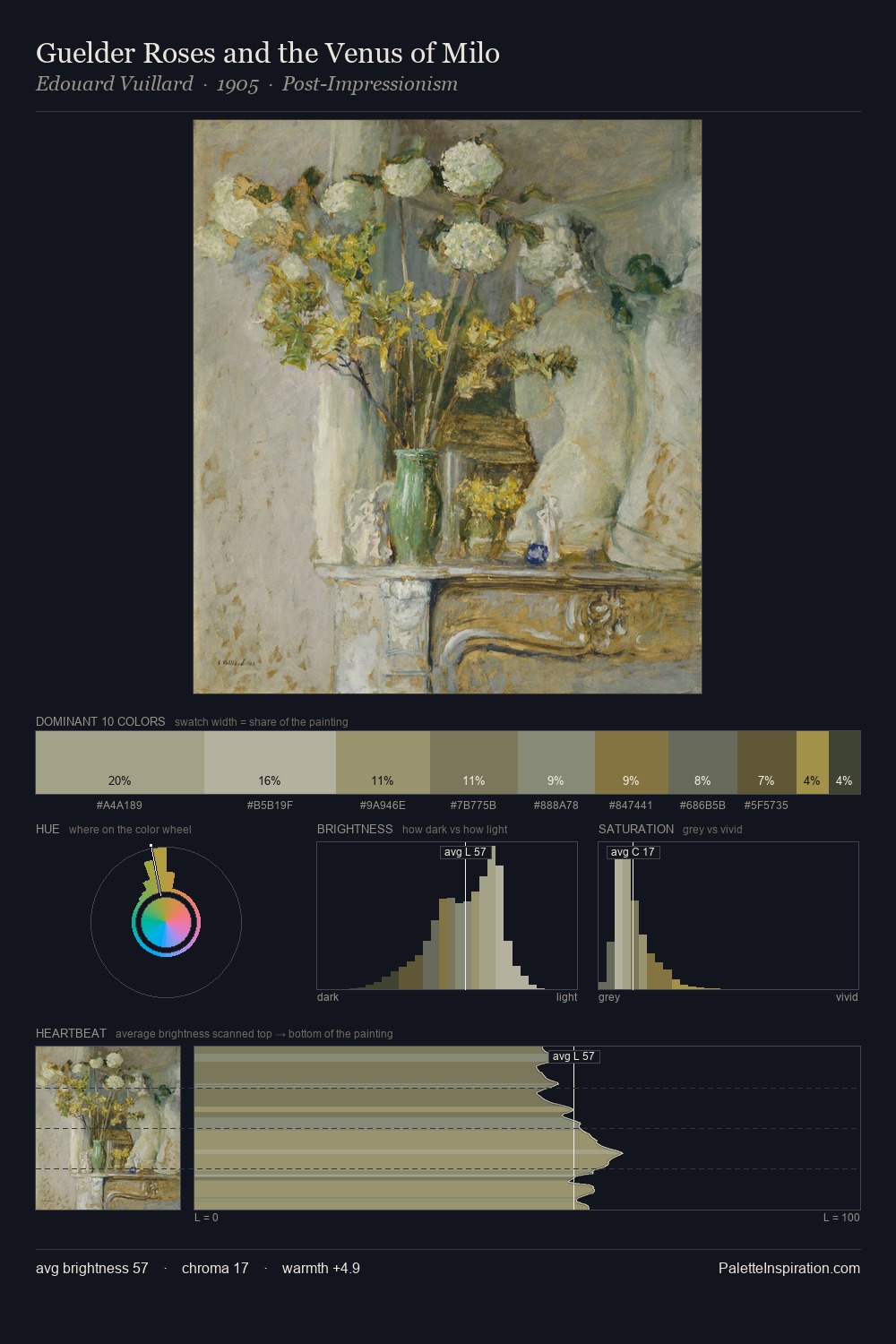This screenshot has height=1344, width=896.
Task: Click the where on the color wheel caption
Action: click(130, 830)
